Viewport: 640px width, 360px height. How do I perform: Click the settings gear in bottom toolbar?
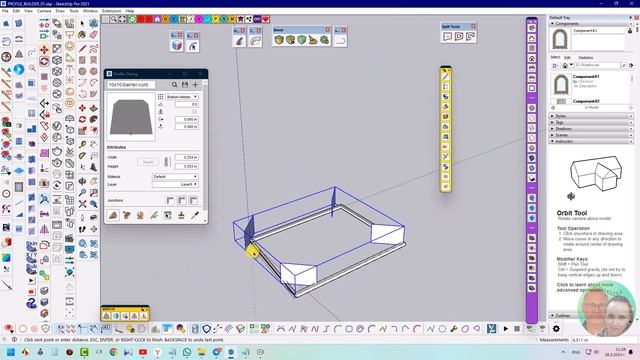pyautogui.click(x=556, y=329)
